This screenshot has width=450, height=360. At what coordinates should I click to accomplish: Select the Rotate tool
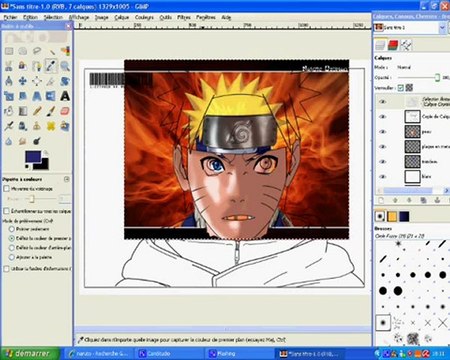65,81
